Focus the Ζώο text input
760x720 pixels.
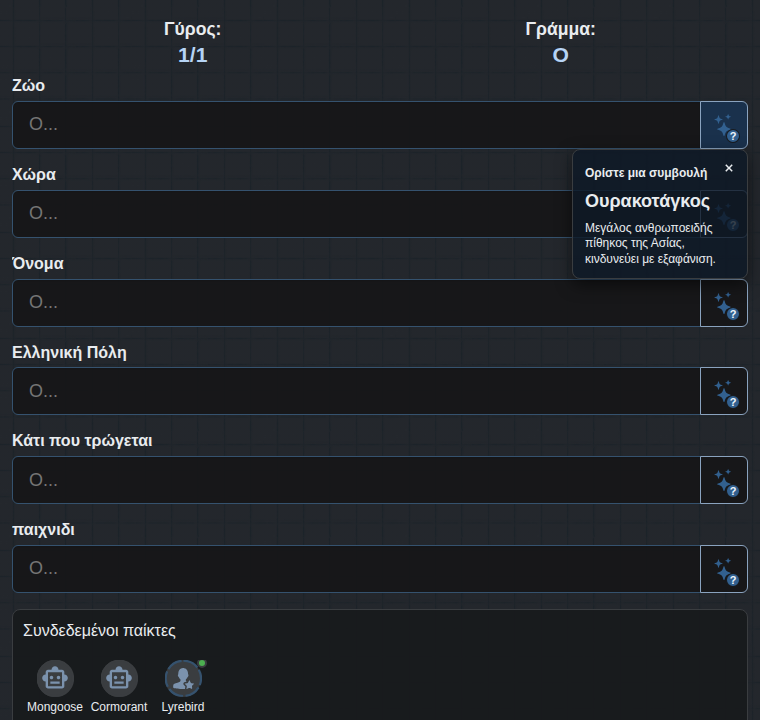(356, 125)
